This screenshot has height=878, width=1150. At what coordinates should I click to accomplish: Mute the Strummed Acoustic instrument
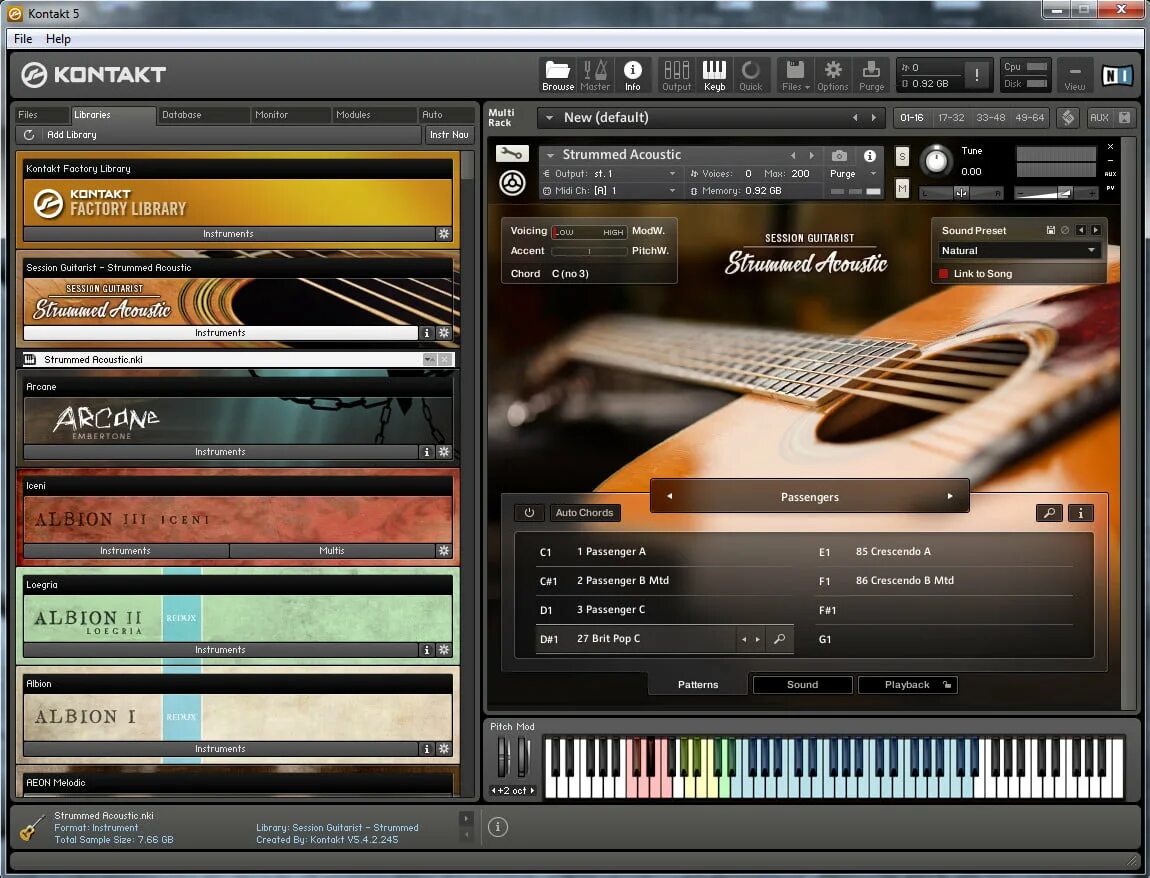[902, 189]
